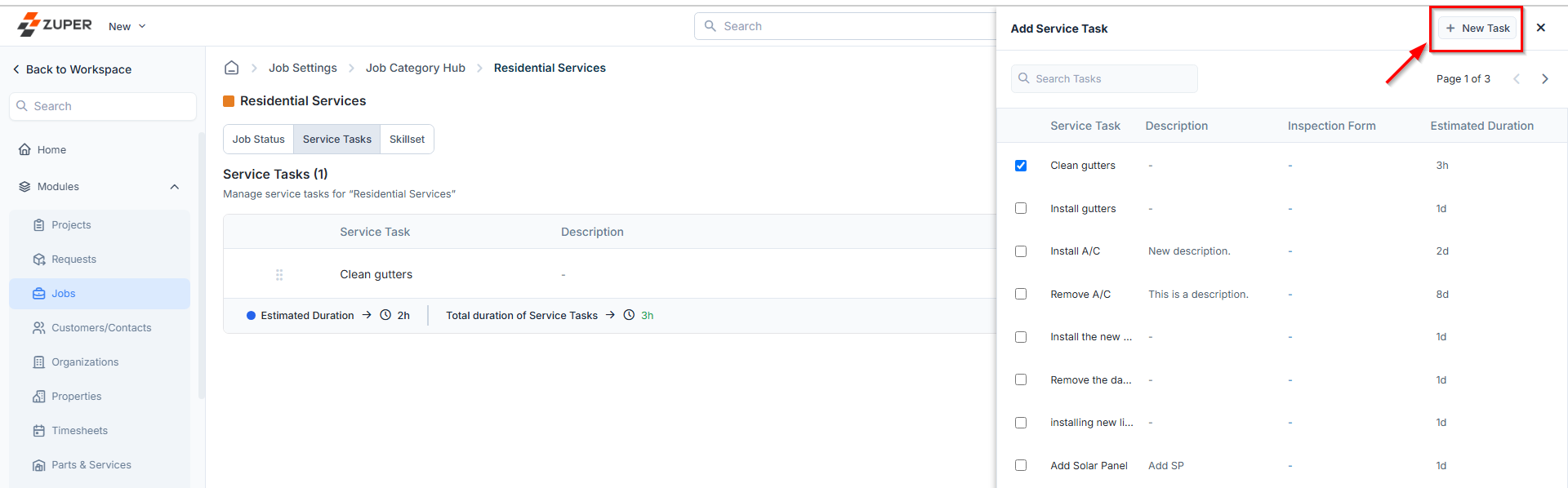Click the Inspection Form column header
The image size is (1568, 488).
(1331, 126)
